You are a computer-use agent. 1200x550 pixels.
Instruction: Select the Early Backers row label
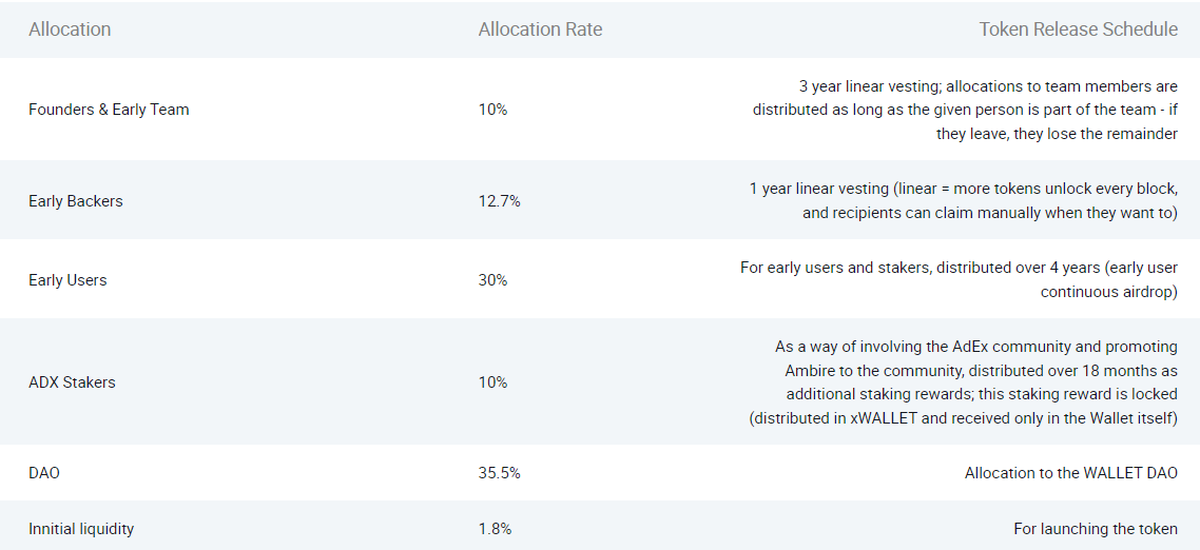[x=76, y=201]
